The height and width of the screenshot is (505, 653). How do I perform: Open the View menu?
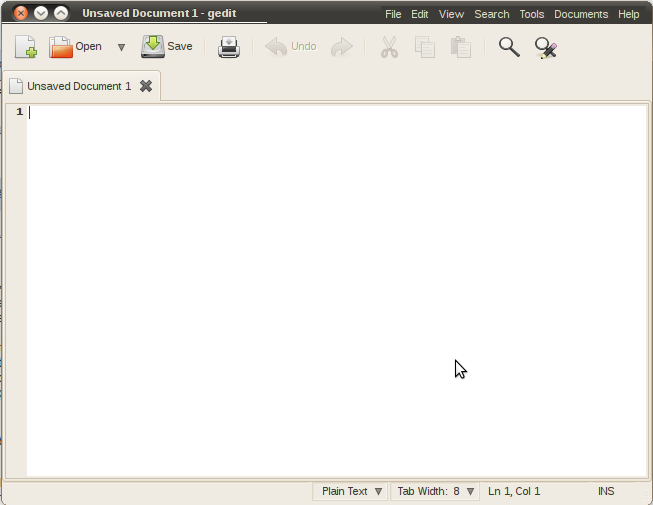451,14
